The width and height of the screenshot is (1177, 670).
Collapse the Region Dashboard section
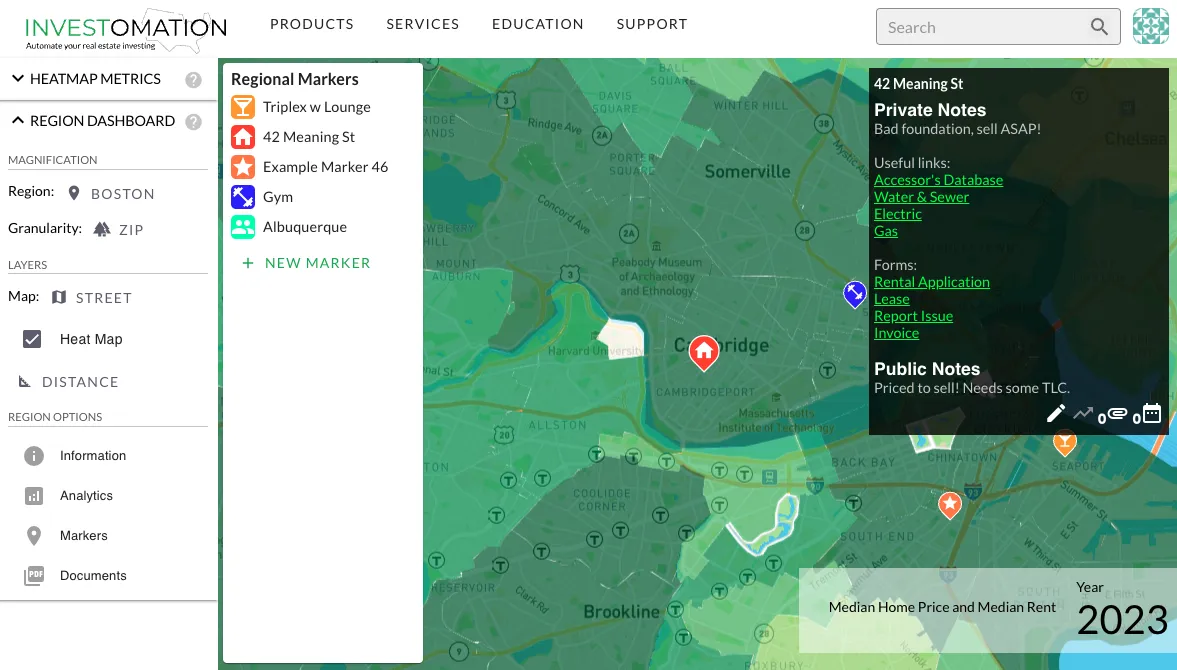[92, 121]
